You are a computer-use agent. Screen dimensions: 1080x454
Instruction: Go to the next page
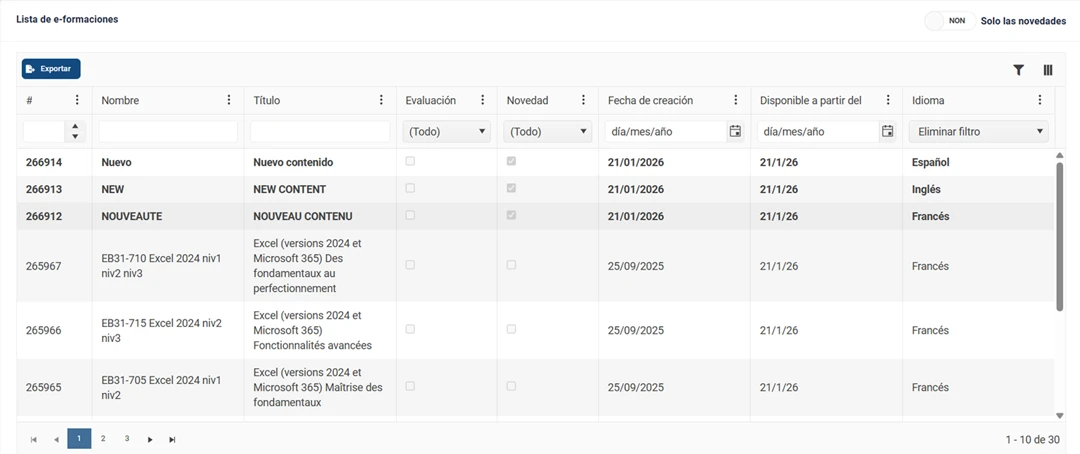(x=149, y=439)
